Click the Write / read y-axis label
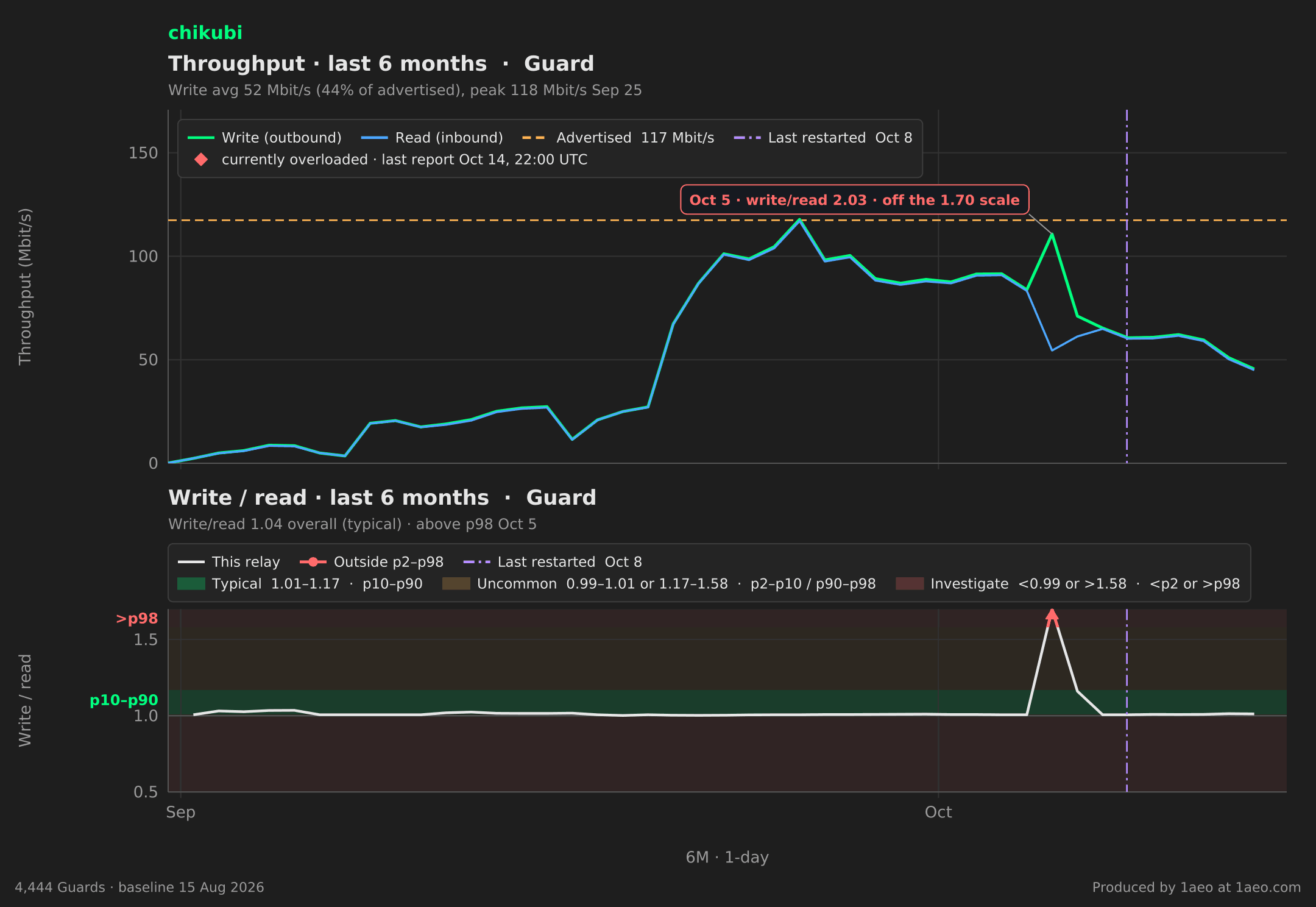Viewport: 1316px width, 907px height. click(25, 700)
